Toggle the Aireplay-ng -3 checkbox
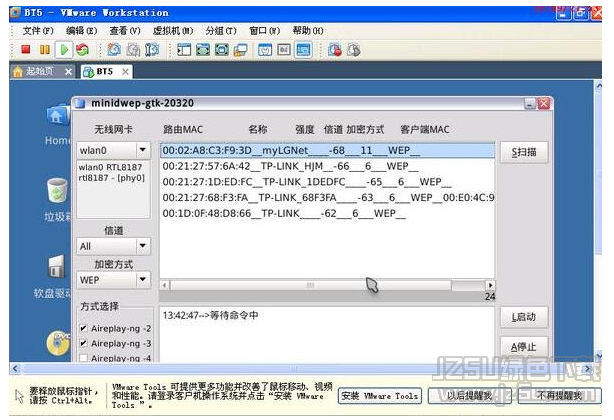 click(83, 343)
